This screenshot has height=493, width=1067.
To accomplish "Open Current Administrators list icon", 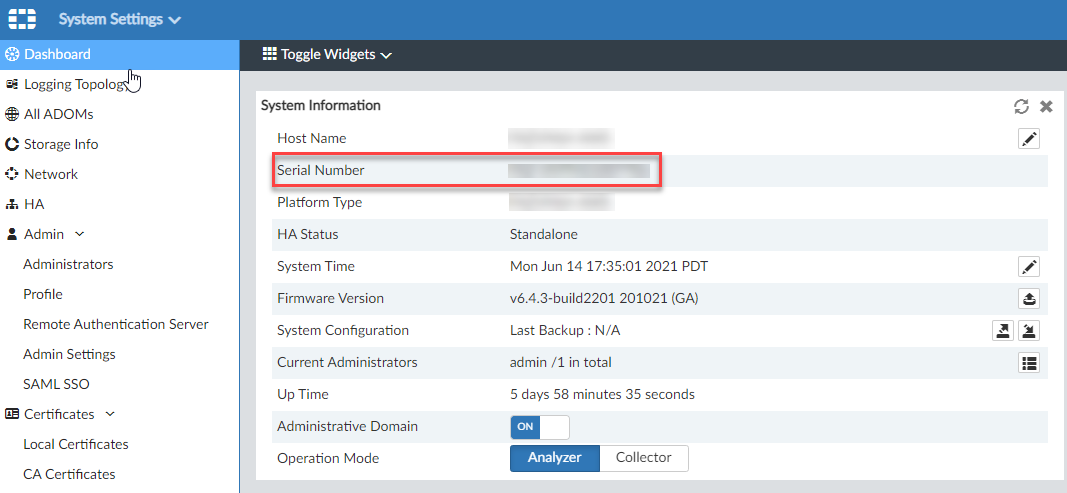I will [1029, 363].
